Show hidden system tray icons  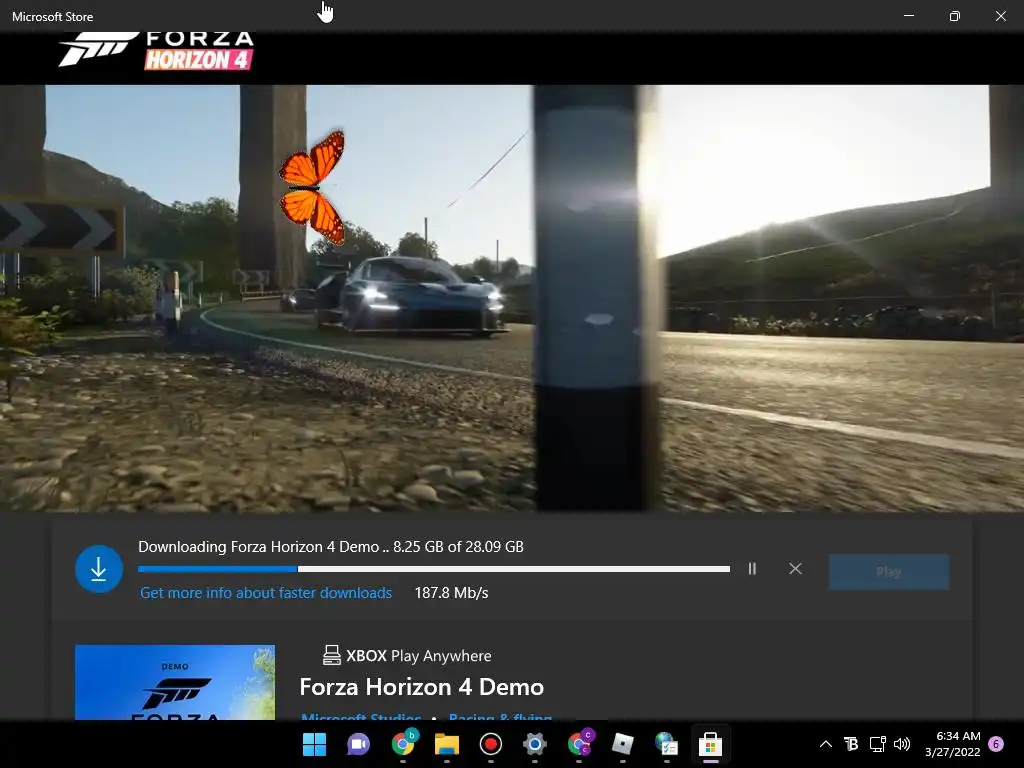(825, 744)
